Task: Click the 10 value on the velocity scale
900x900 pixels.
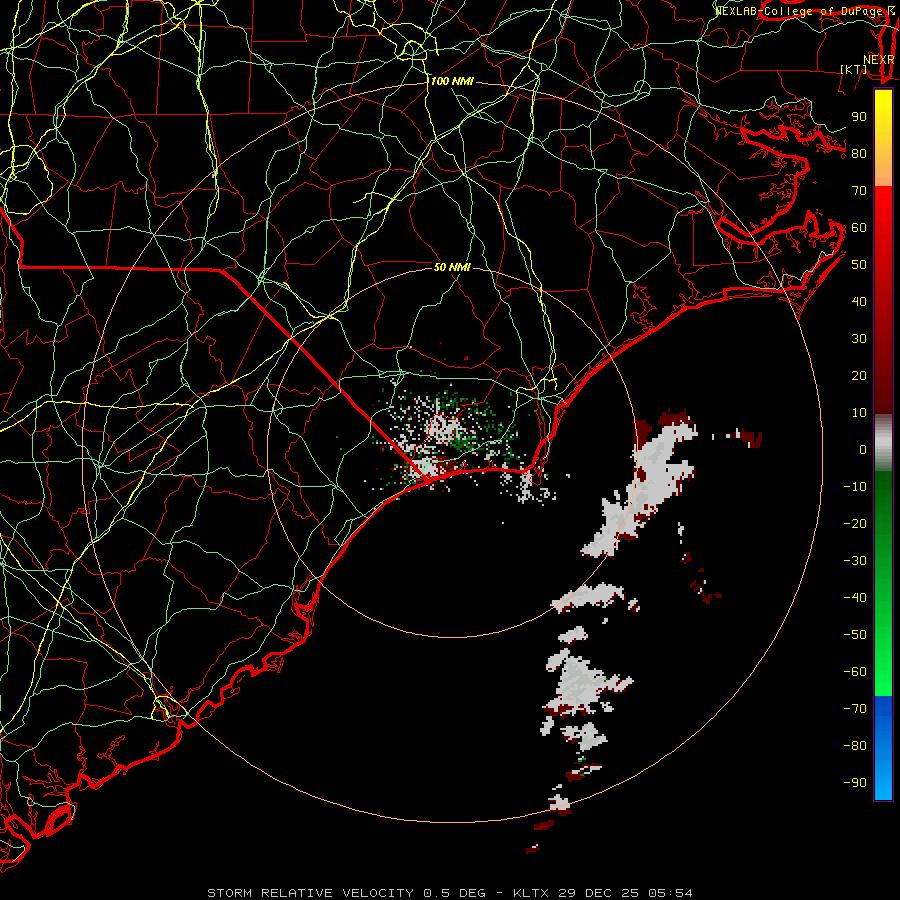Action: (859, 413)
